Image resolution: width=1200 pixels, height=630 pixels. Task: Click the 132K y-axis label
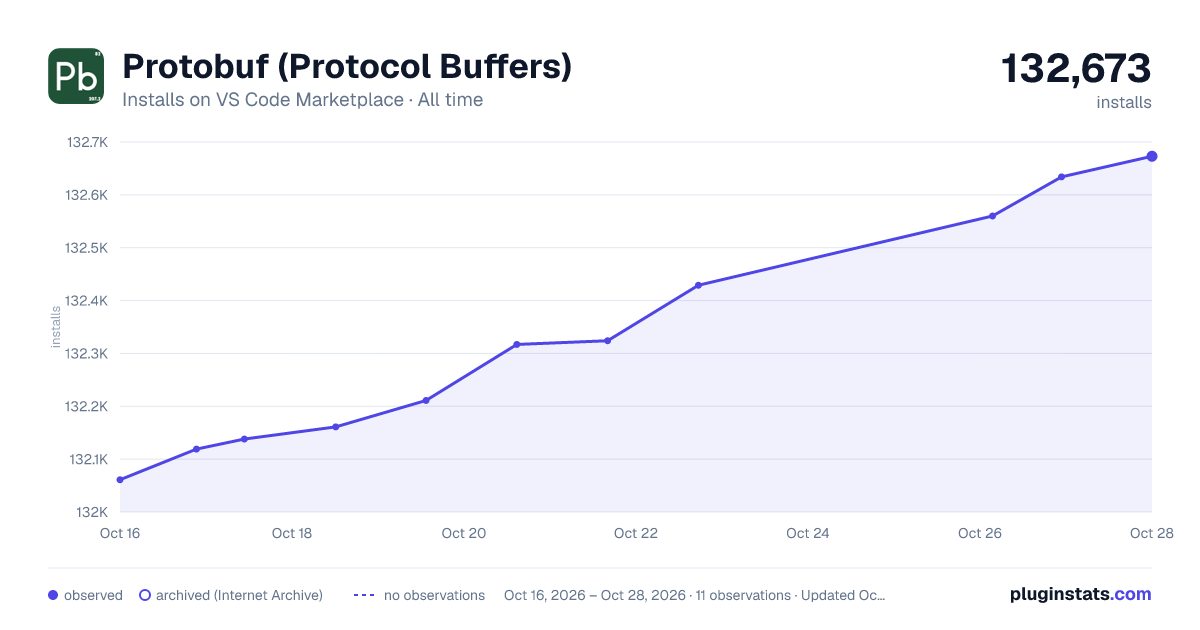pos(92,513)
